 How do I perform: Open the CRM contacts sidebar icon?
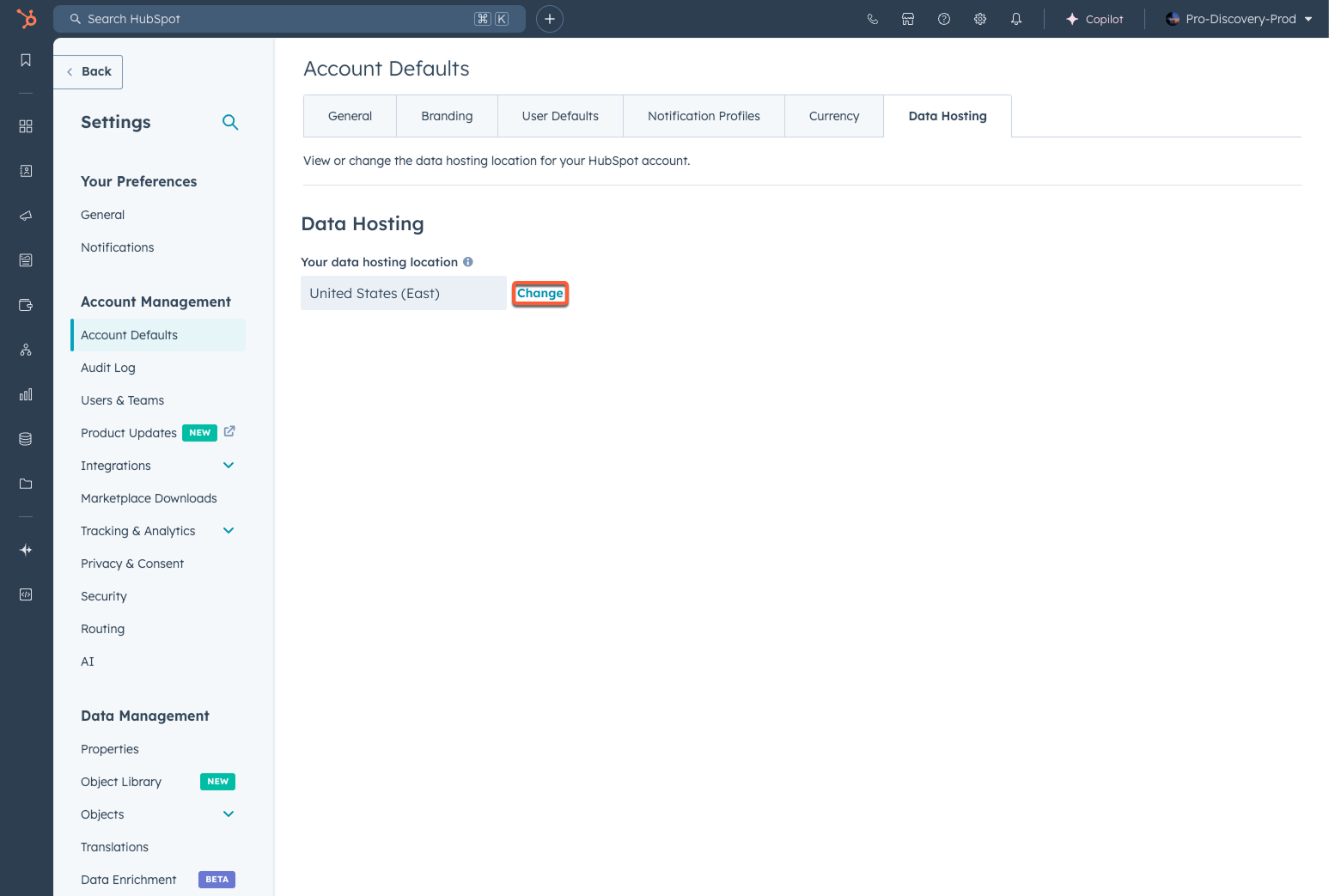[x=25, y=171]
